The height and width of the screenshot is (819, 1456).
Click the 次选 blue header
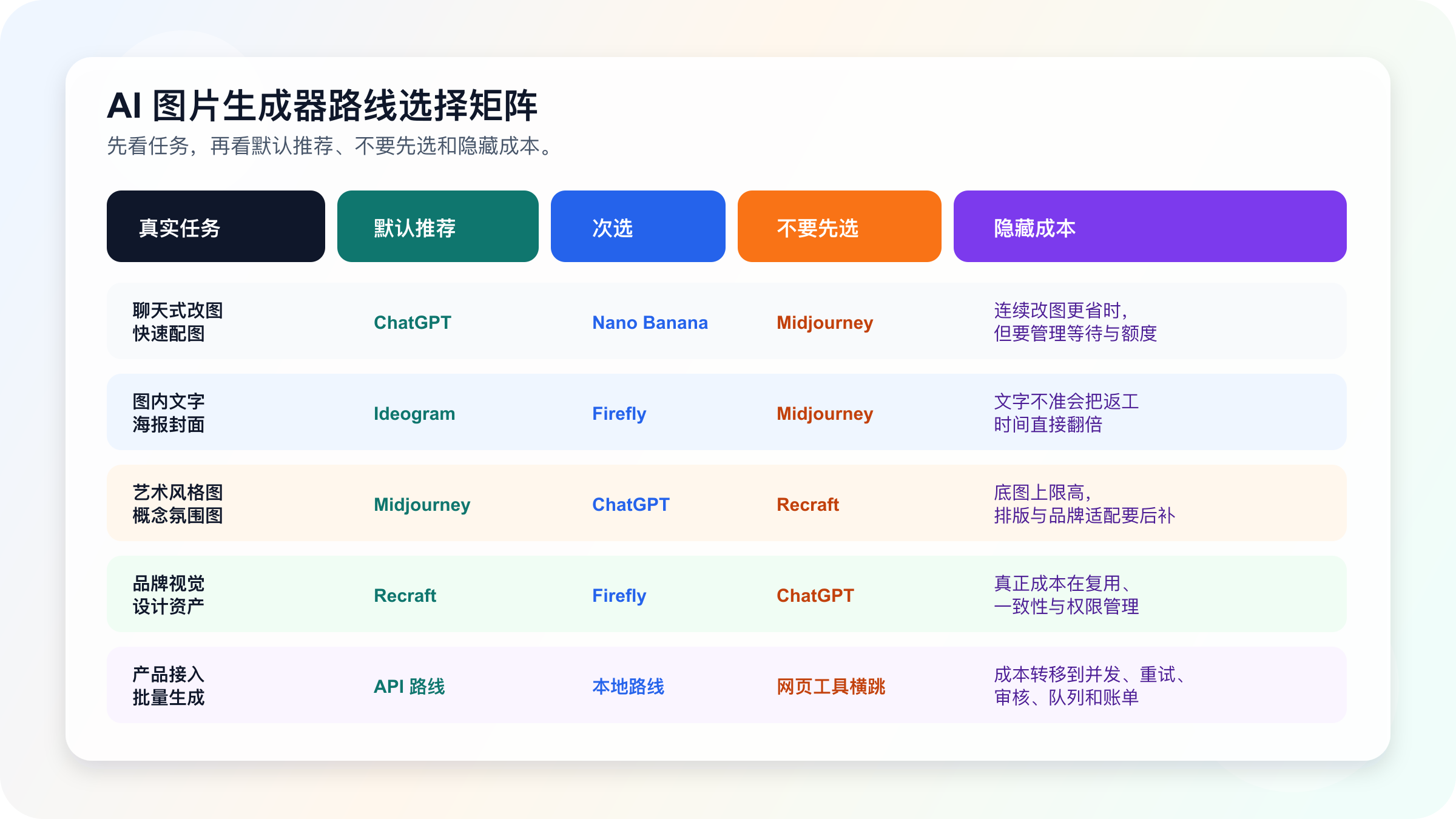point(638,226)
